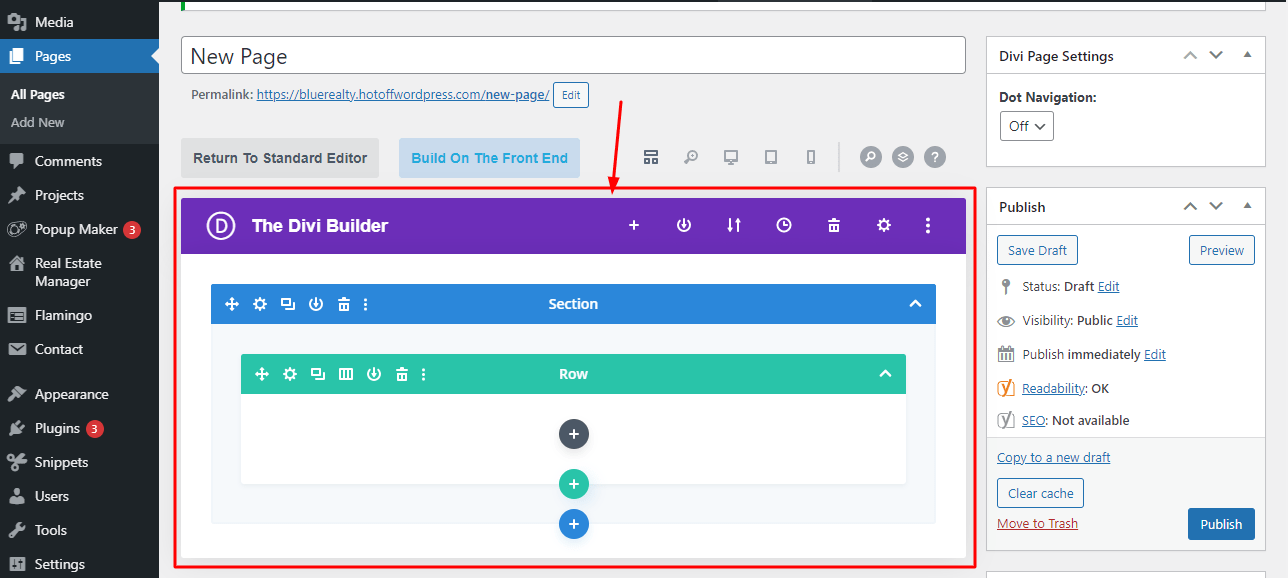Click the Move to Trash link
1288x578 pixels.
tap(1037, 523)
